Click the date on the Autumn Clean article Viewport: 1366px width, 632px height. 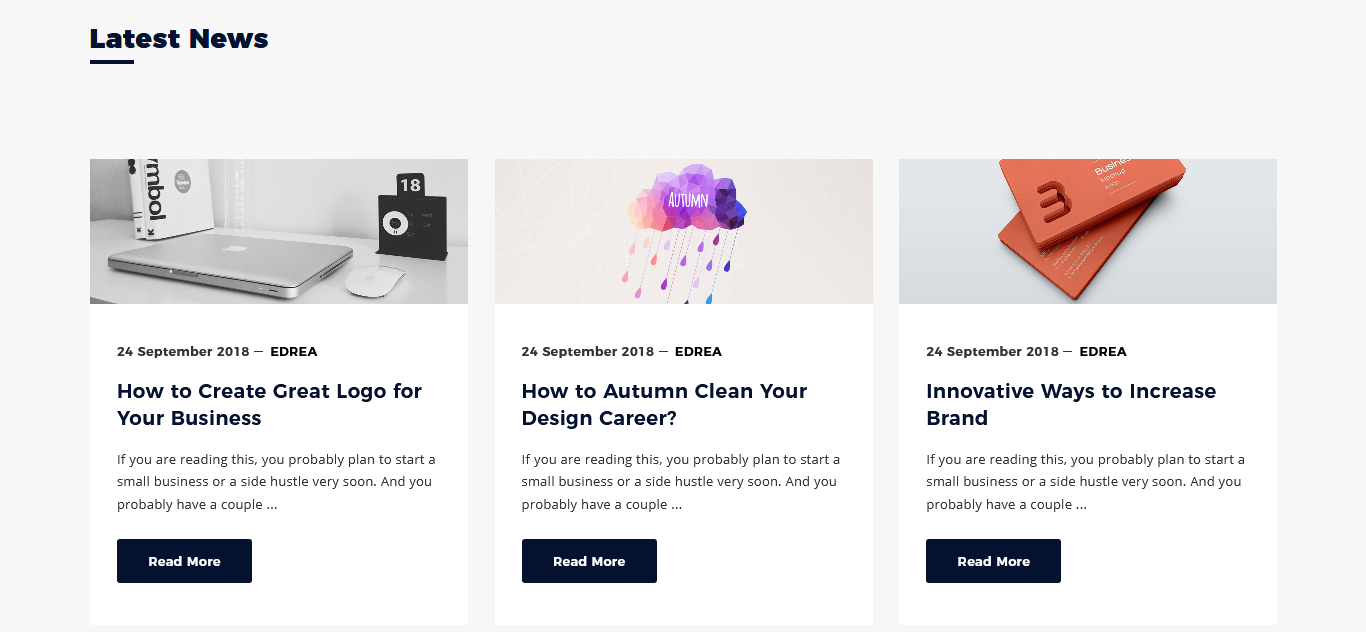pyautogui.click(x=588, y=352)
